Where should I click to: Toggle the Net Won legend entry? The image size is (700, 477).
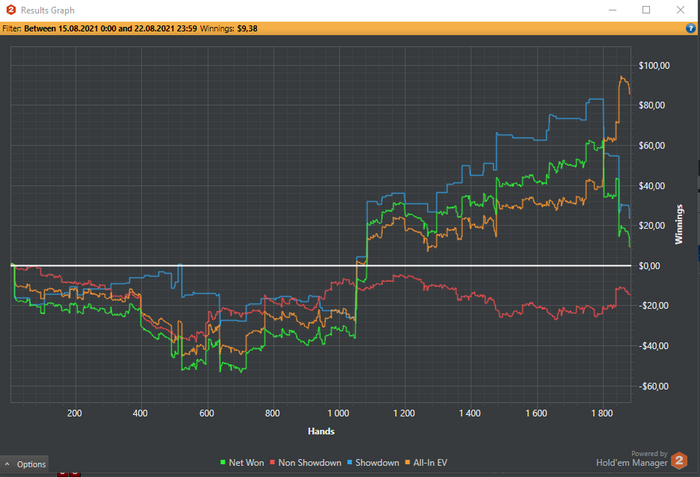[x=242, y=463]
